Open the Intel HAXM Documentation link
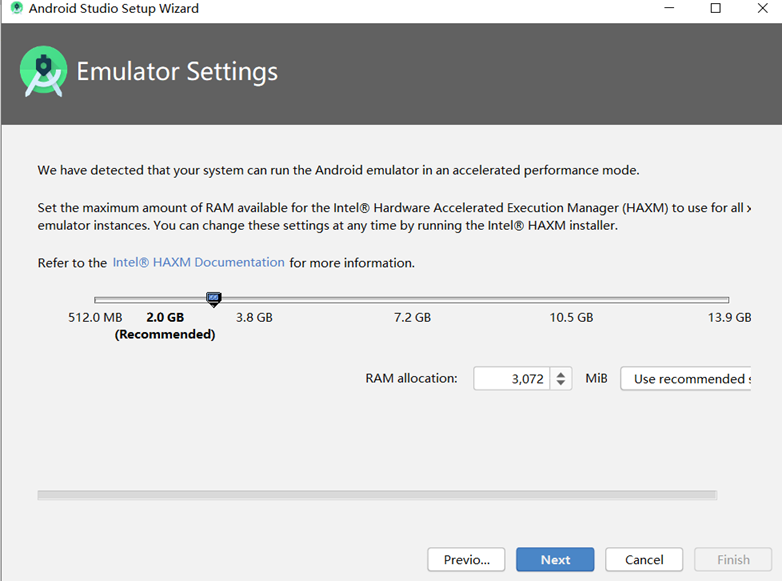This screenshot has height=581, width=782. tap(198, 262)
